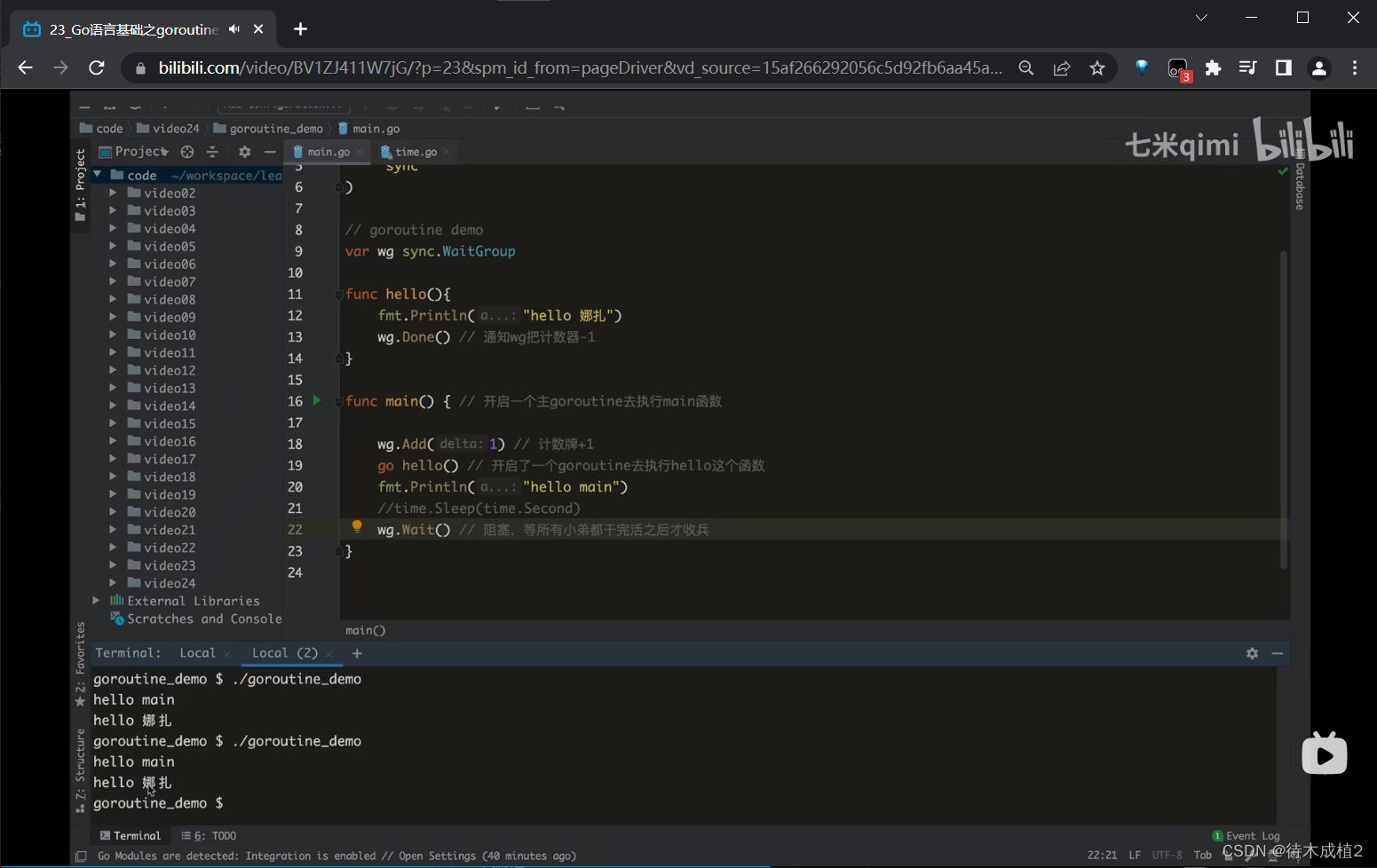Open the media control icon
This screenshot has height=868, width=1377.
tap(1247, 67)
